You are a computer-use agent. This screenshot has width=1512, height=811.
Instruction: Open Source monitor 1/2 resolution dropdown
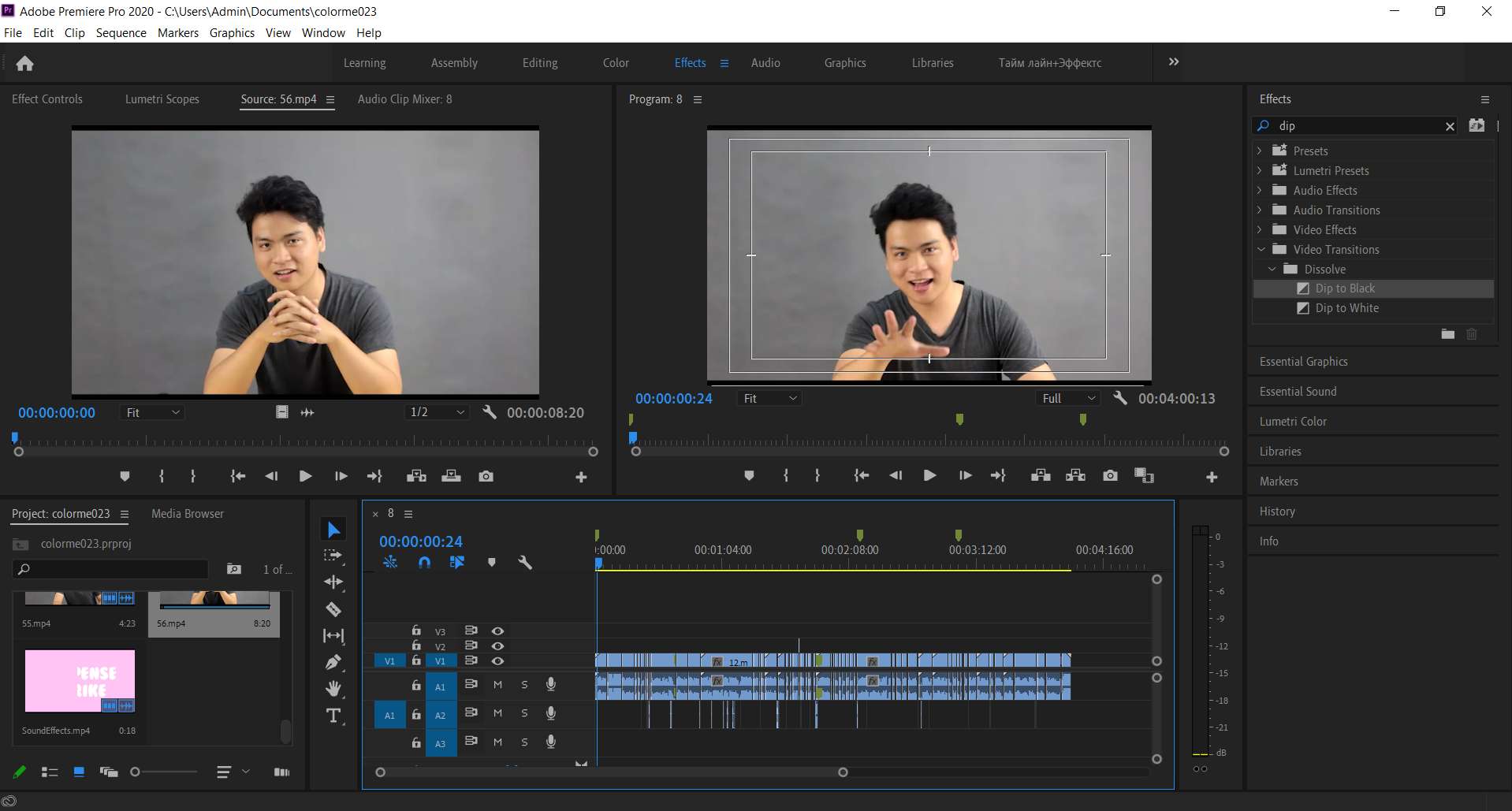437,412
